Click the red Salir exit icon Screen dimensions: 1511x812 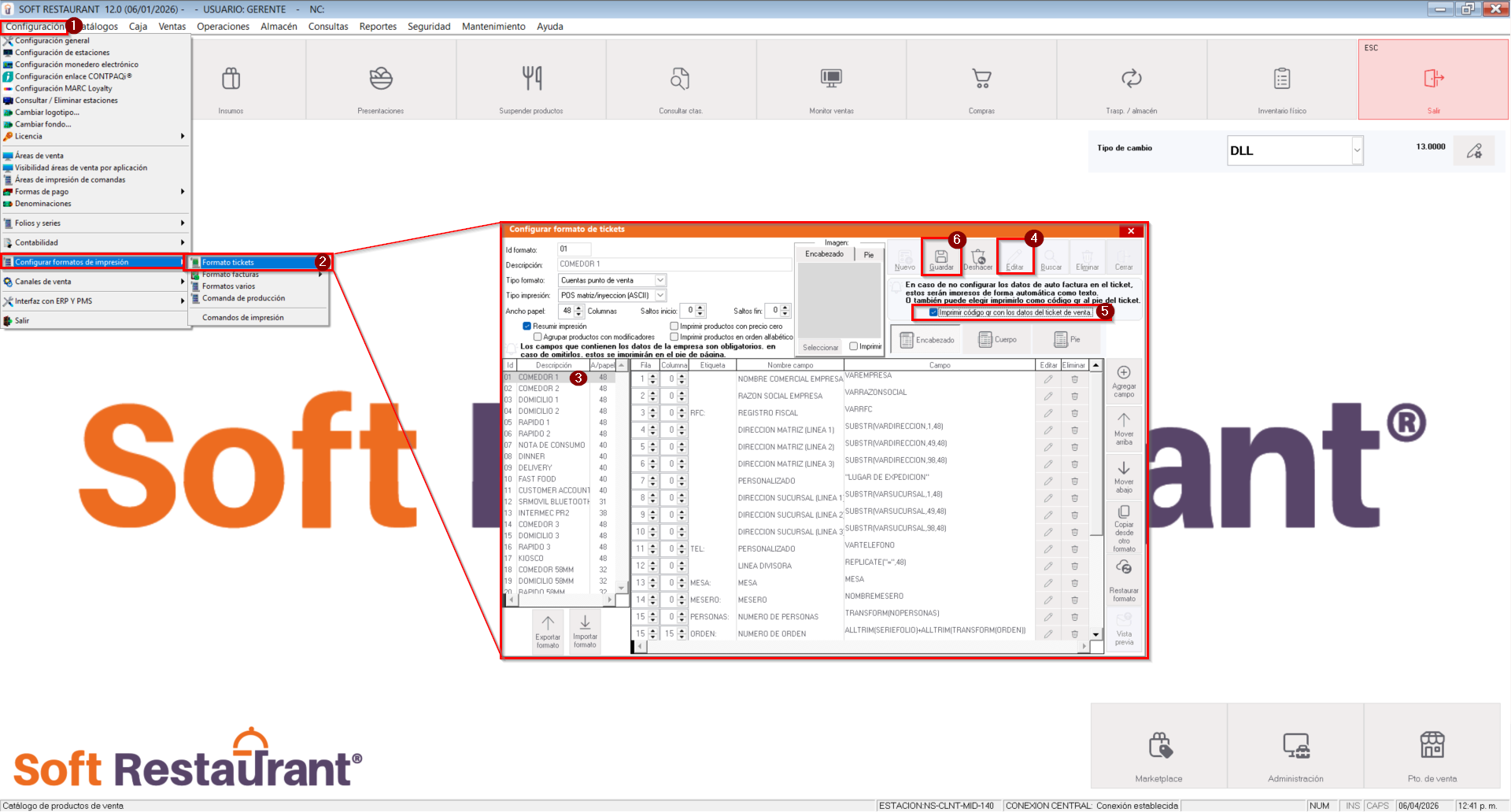pos(1434,79)
